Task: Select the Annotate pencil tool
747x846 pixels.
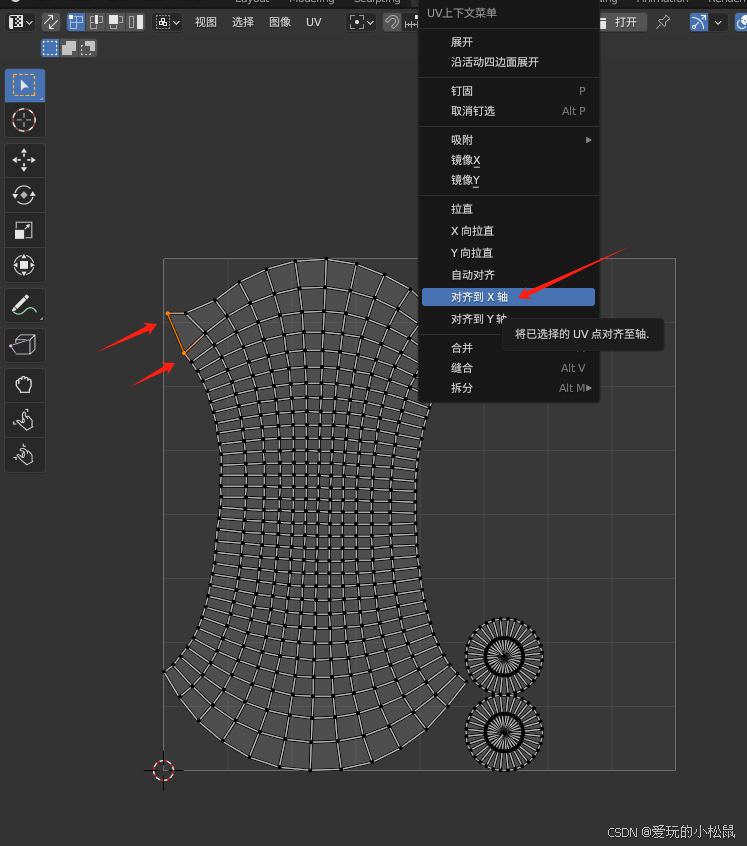Action: click(x=24, y=305)
